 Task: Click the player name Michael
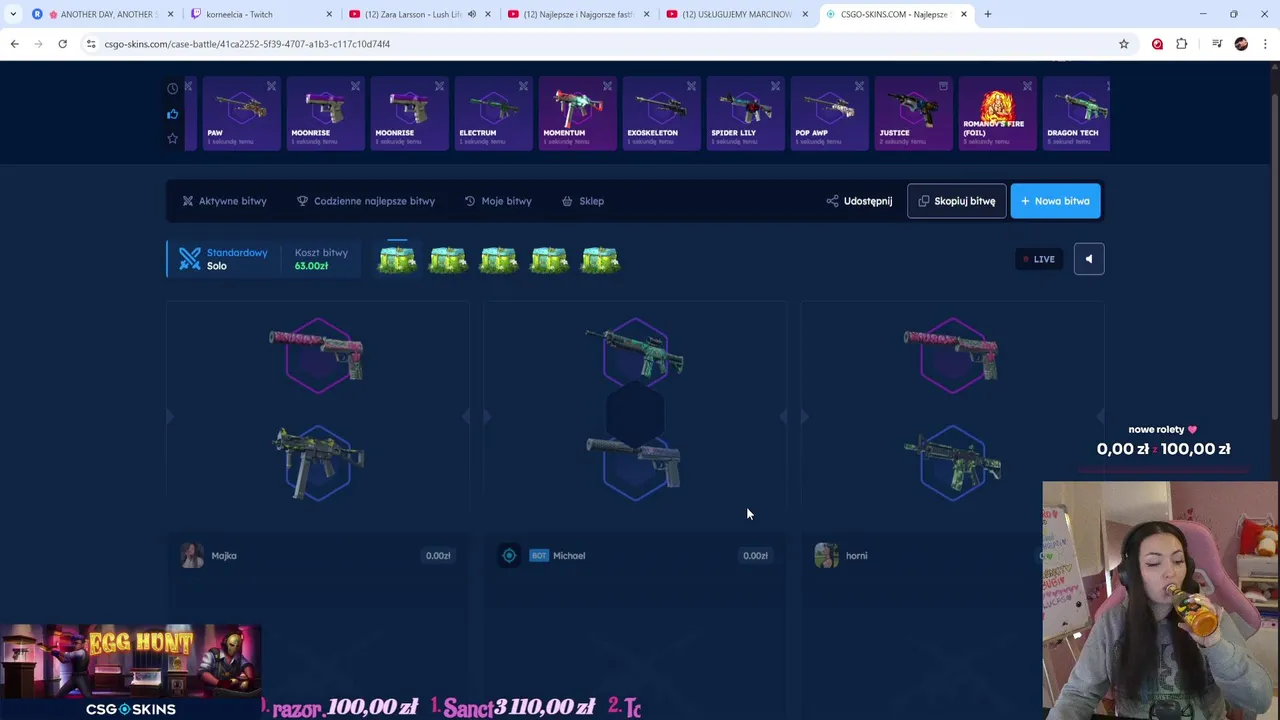coord(569,556)
